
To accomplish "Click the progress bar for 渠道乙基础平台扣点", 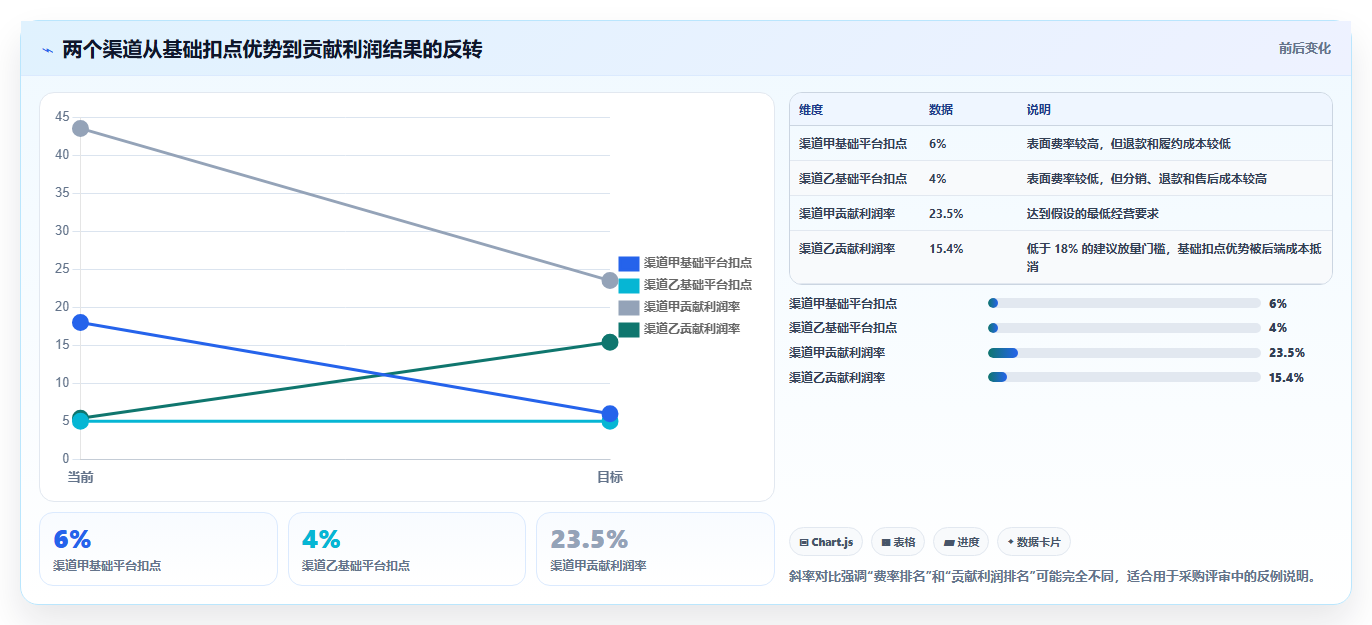I will tap(1124, 328).
